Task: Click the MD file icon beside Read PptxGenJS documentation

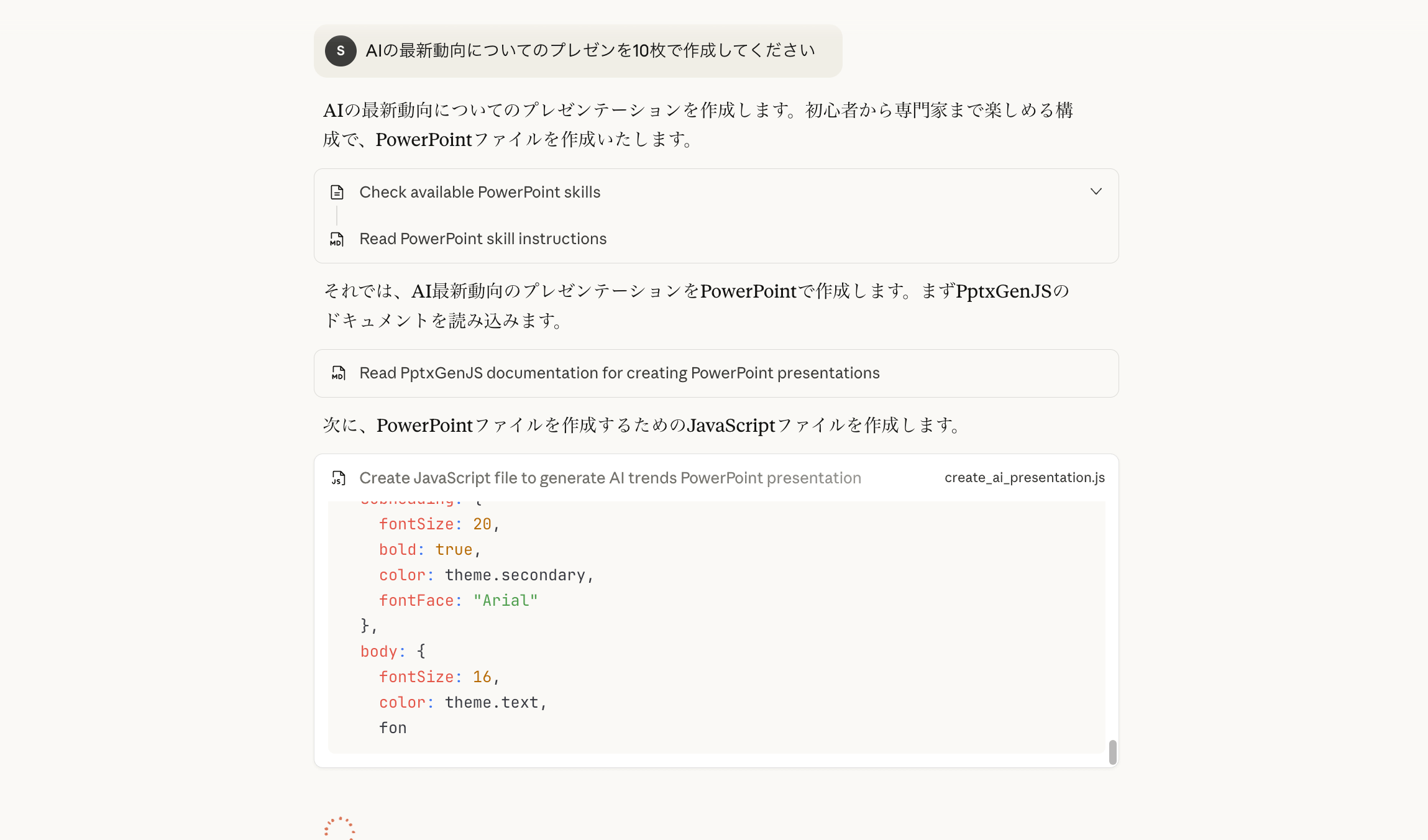Action: (338, 373)
